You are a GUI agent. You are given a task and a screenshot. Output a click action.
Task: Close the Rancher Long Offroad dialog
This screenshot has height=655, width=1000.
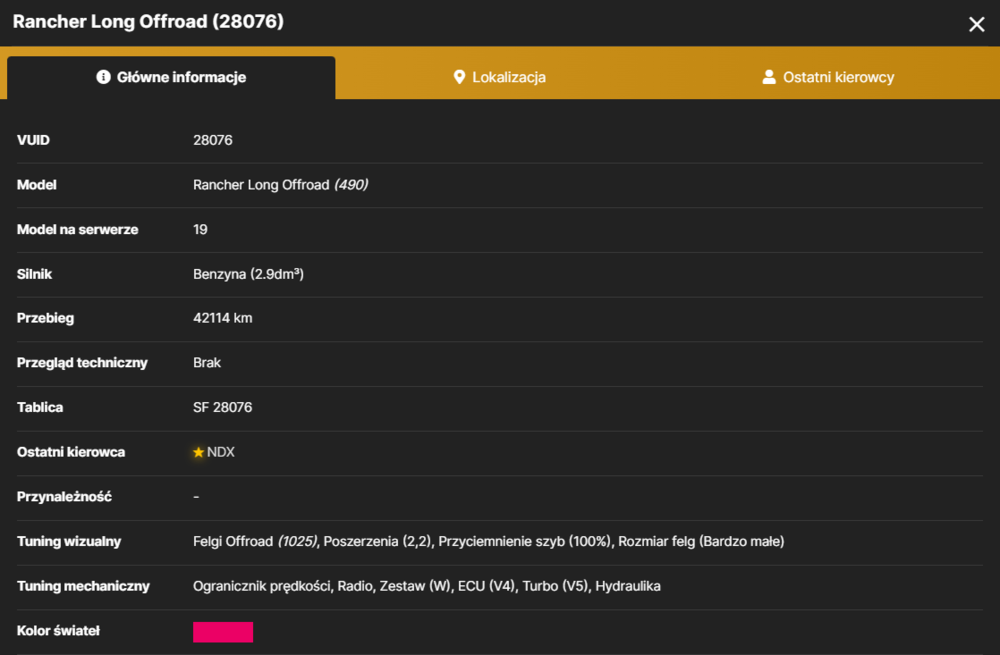click(976, 24)
